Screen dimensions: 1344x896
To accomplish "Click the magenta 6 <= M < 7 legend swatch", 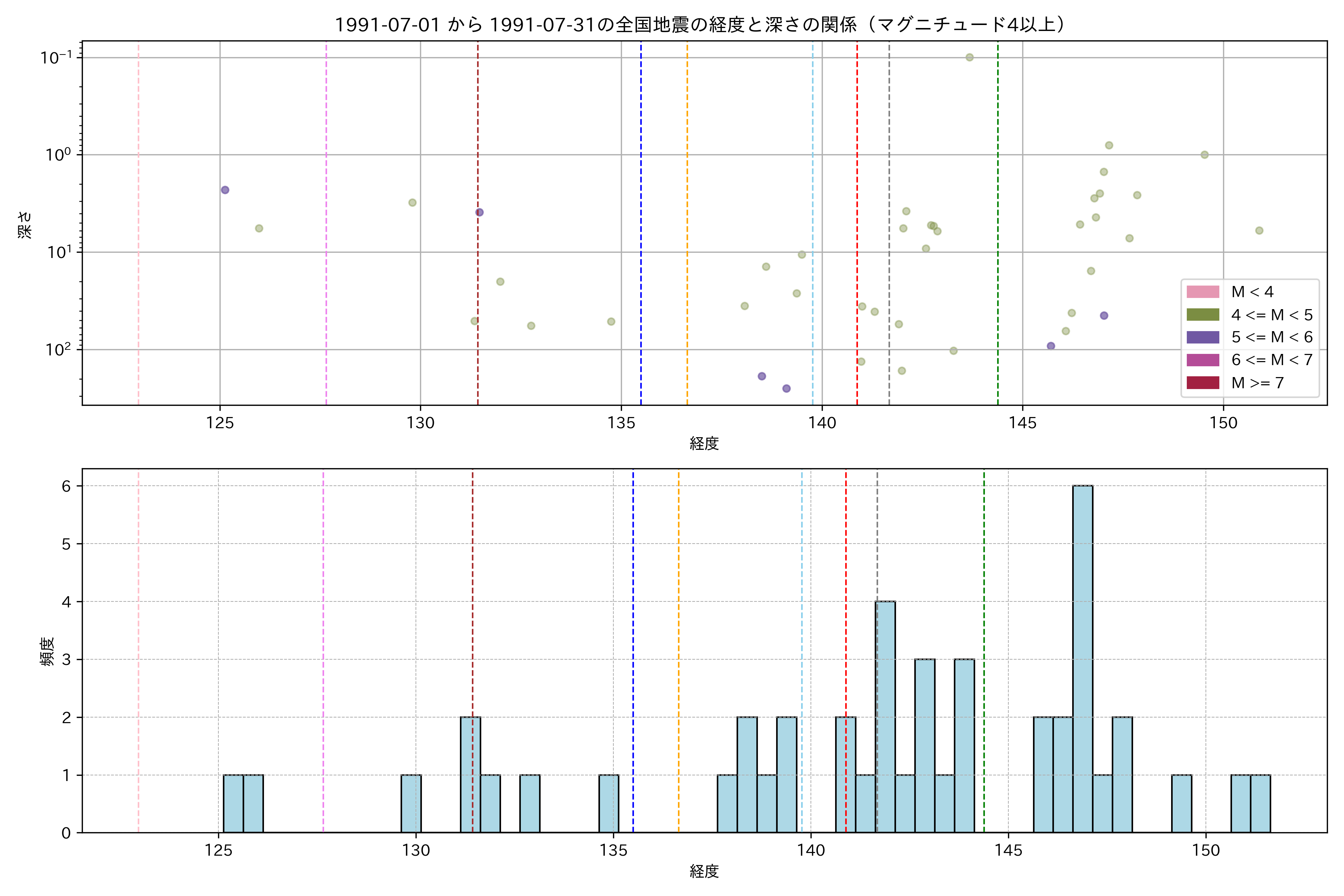I will point(1202,360).
